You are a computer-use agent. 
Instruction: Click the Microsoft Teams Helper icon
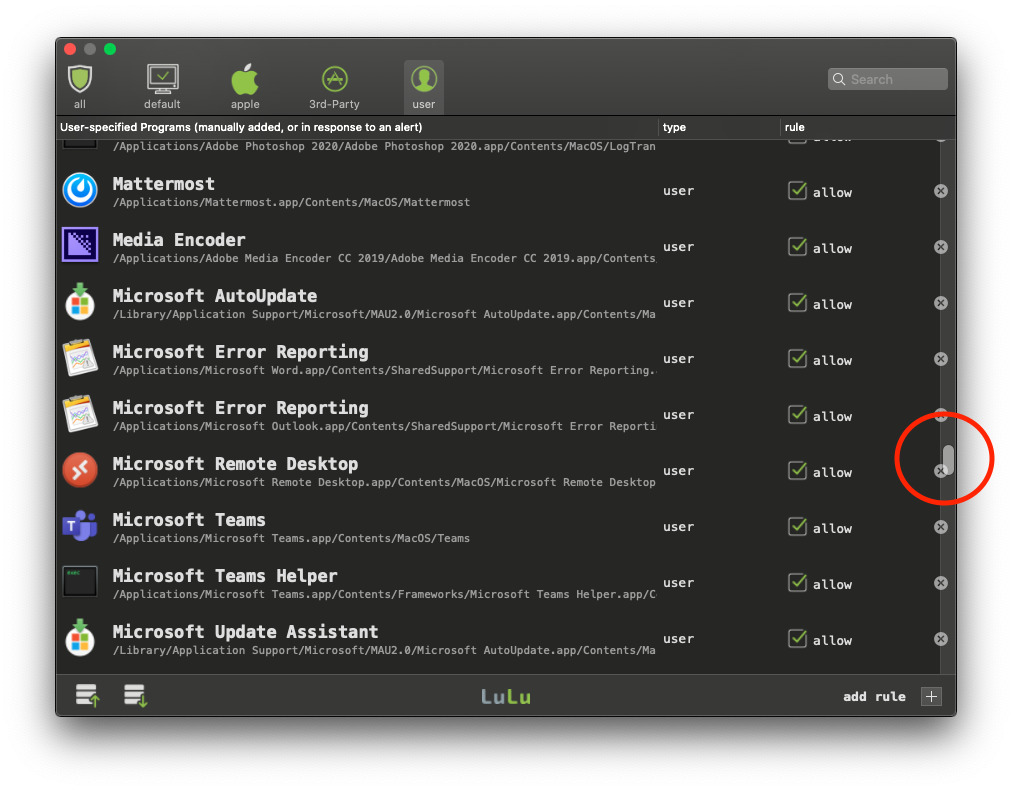point(80,582)
